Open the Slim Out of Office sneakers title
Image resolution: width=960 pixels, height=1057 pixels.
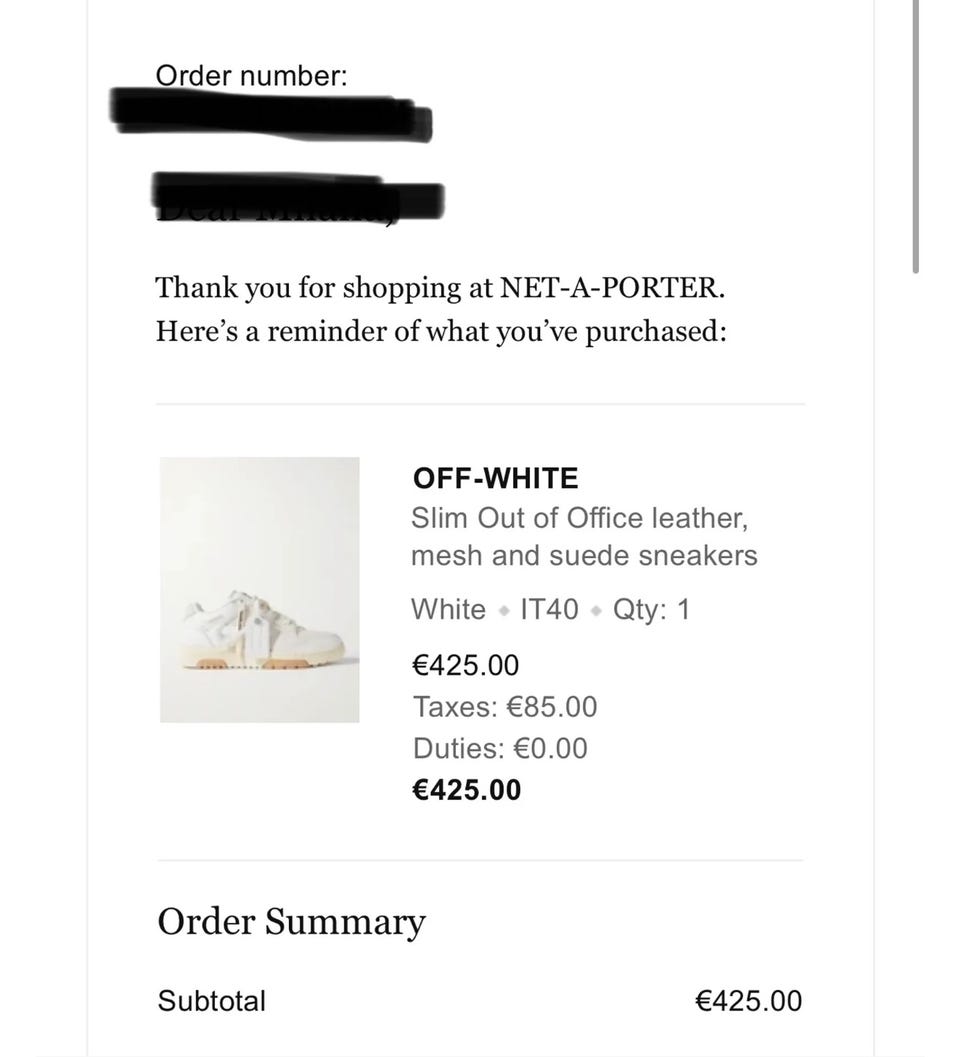pos(584,537)
